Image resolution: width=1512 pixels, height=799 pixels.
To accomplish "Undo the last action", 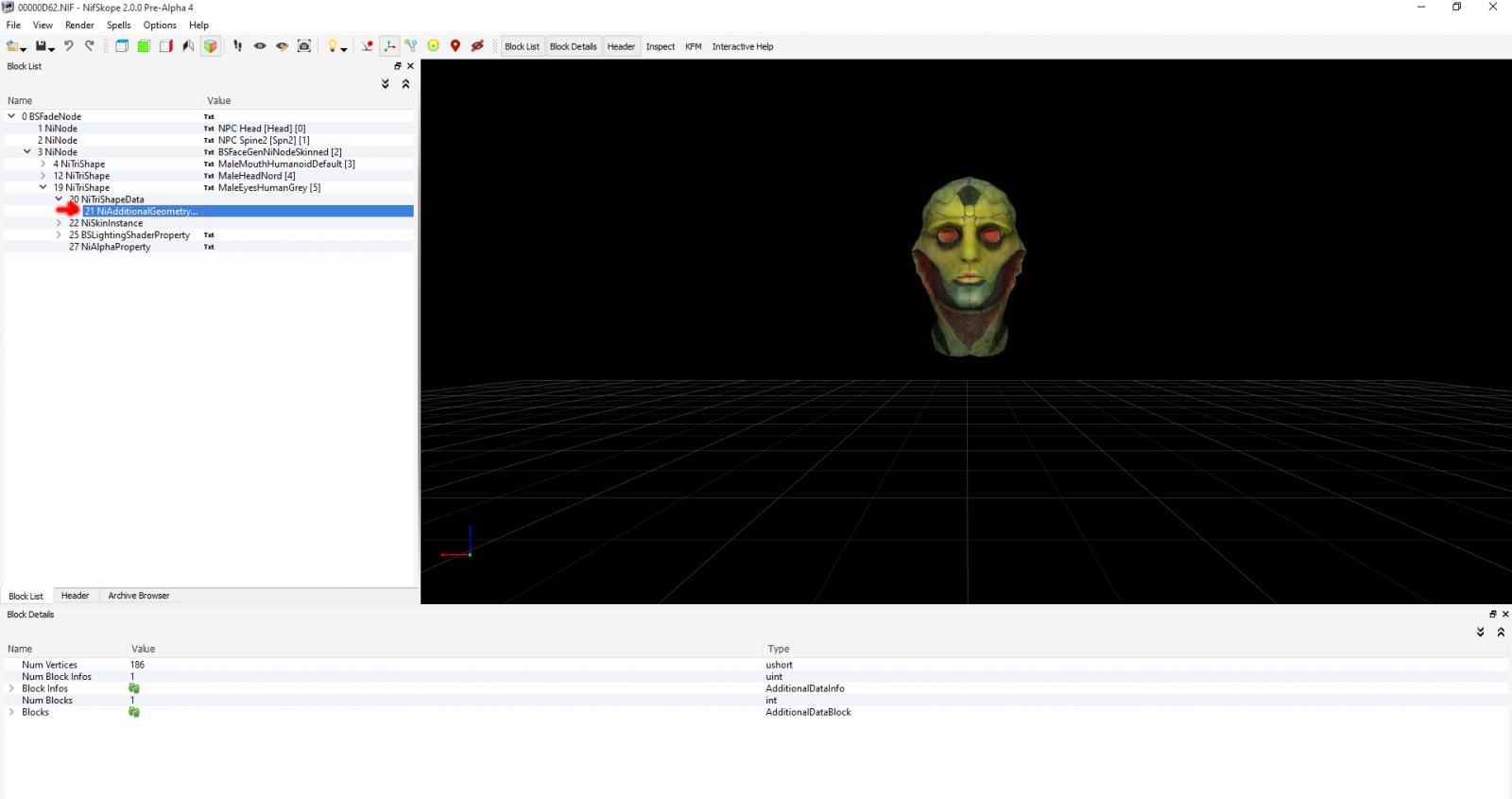I will tap(68, 46).
